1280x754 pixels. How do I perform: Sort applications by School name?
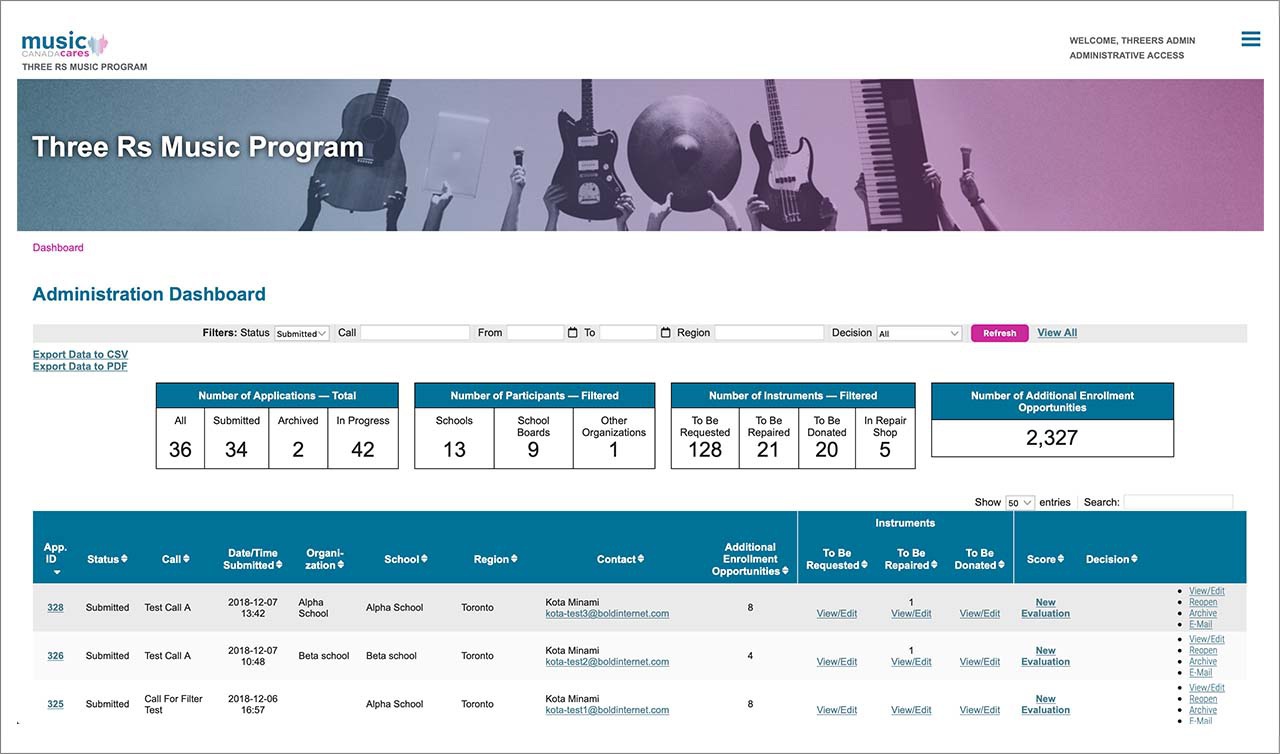(x=405, y=559)
